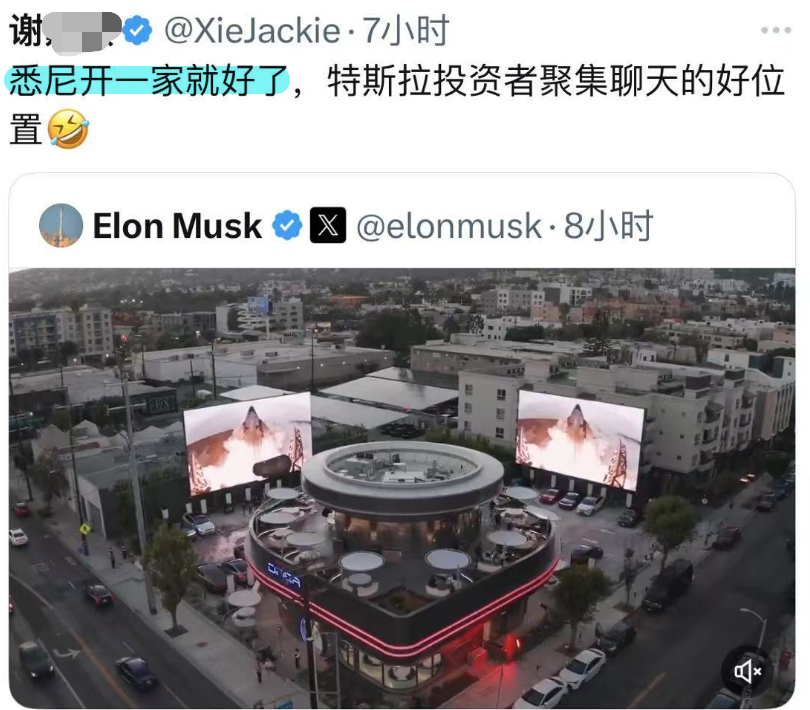Click the 7小时 post timestamp
810x710 pixels.
coord(405,30)
